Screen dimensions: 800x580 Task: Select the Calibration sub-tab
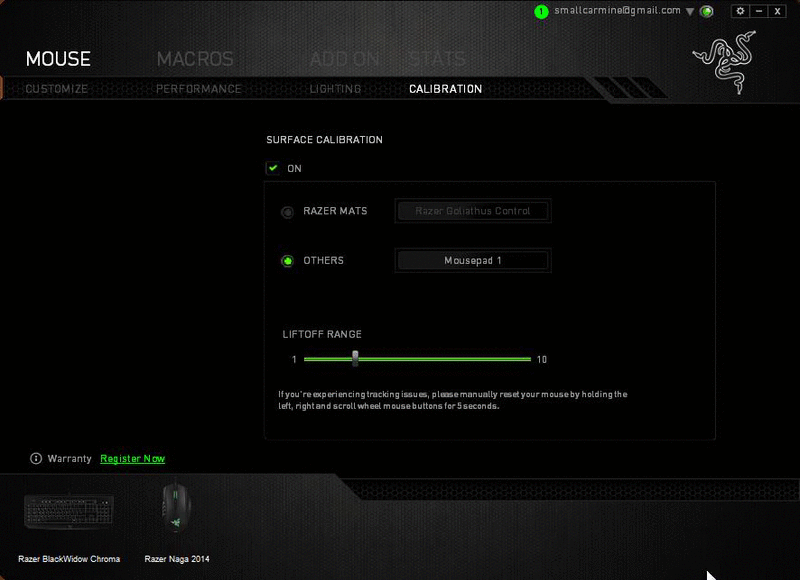(445, 89)
